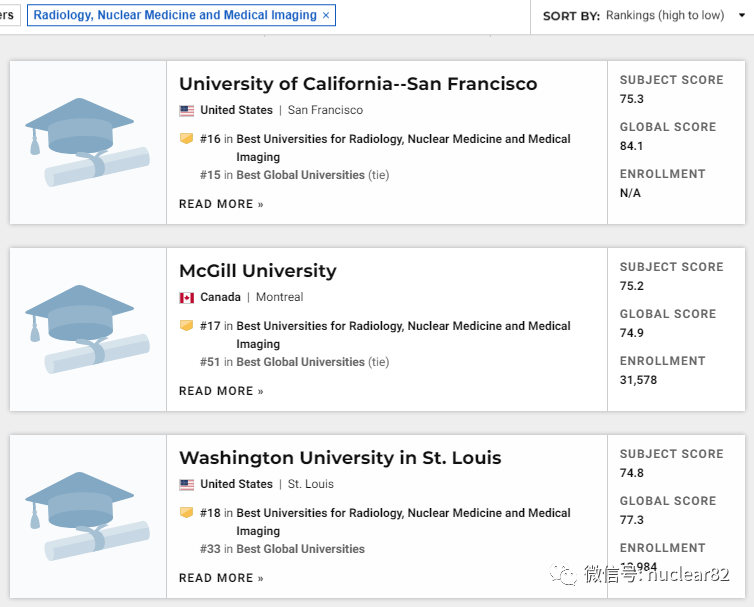Click the WeChat watermark logo icon
The width and height of the screenshot is (754, 607).
pos(566,575)
